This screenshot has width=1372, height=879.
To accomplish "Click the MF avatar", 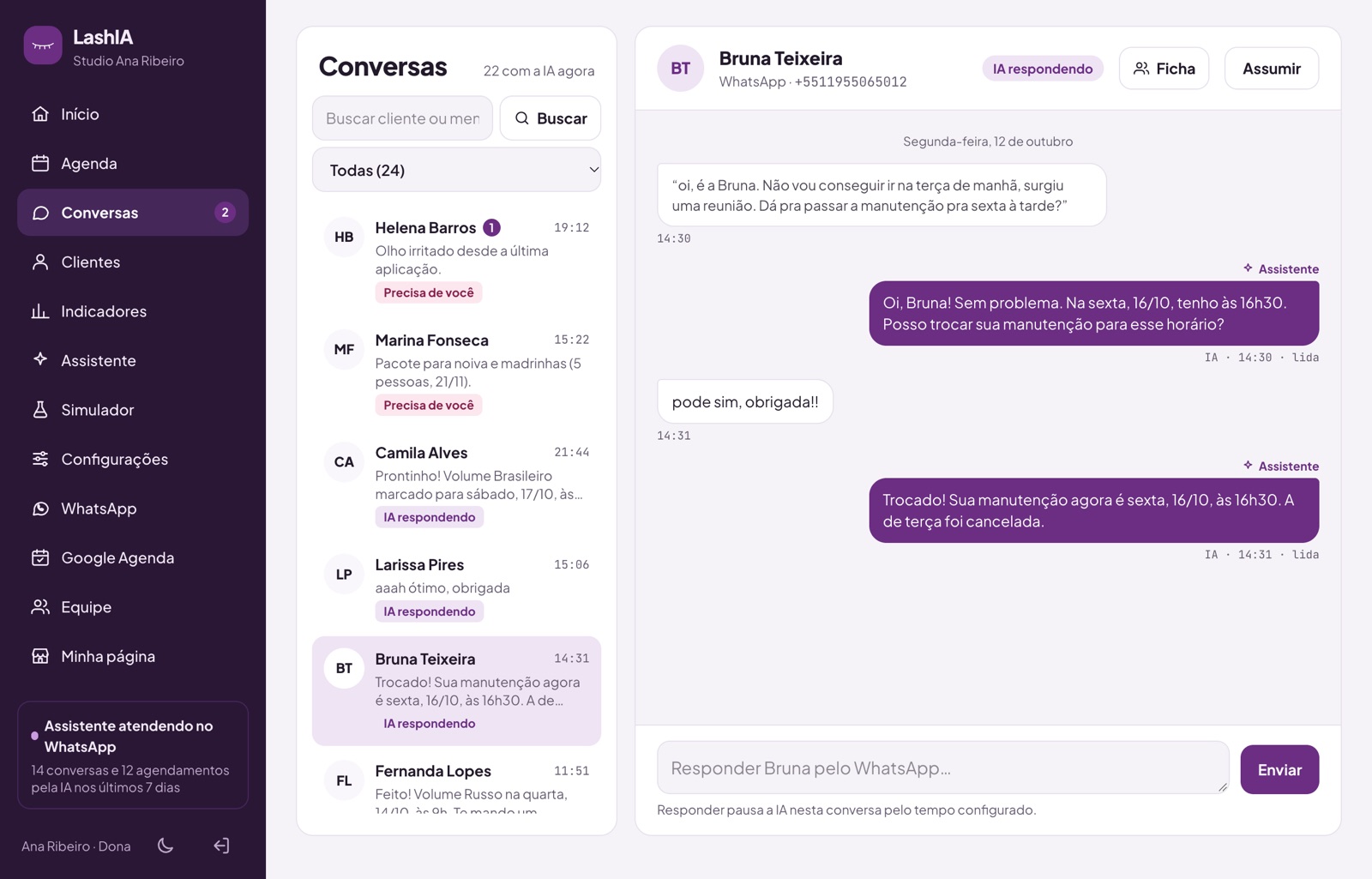I will pyautogui.click(x=344, y=349).
